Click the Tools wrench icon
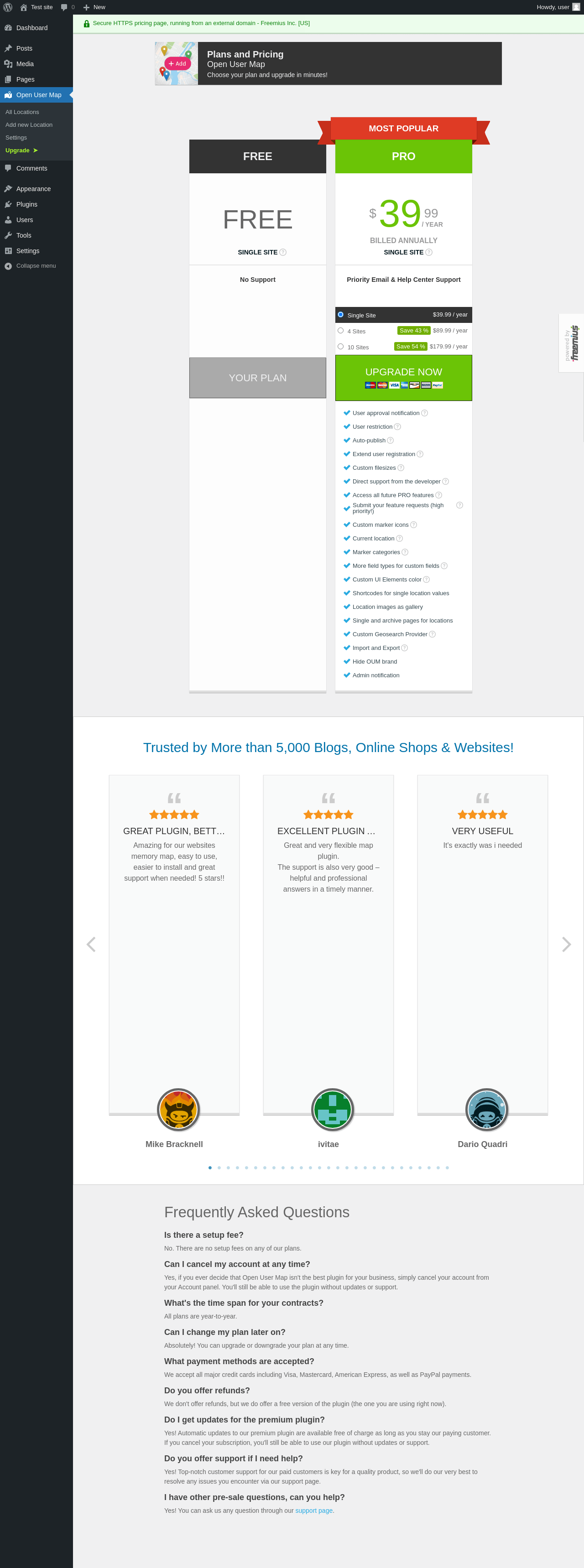The image size is (584, 1568). pos(8,236)
